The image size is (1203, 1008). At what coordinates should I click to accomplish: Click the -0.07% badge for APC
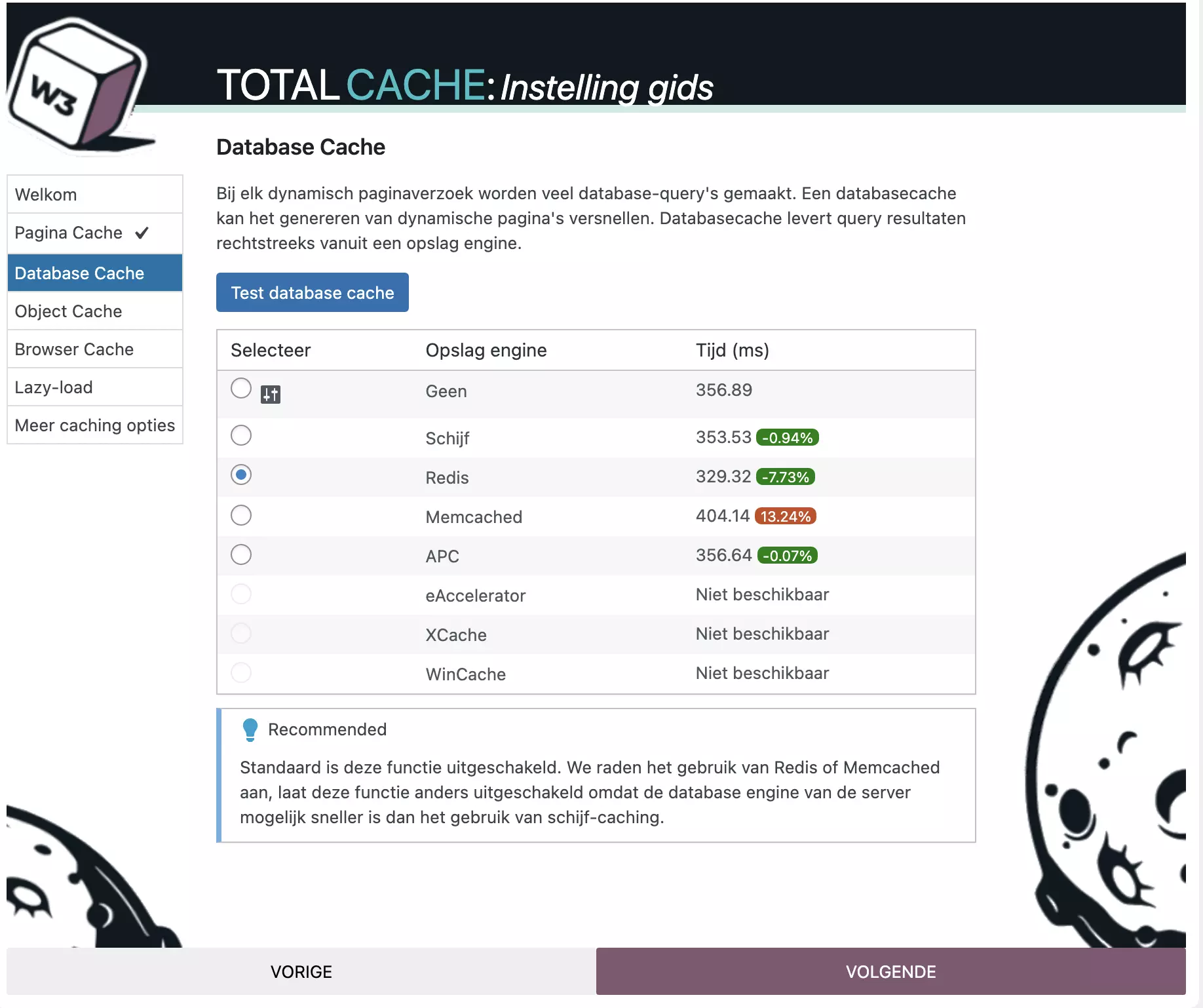pyautogui.click(x=788, y=556)
